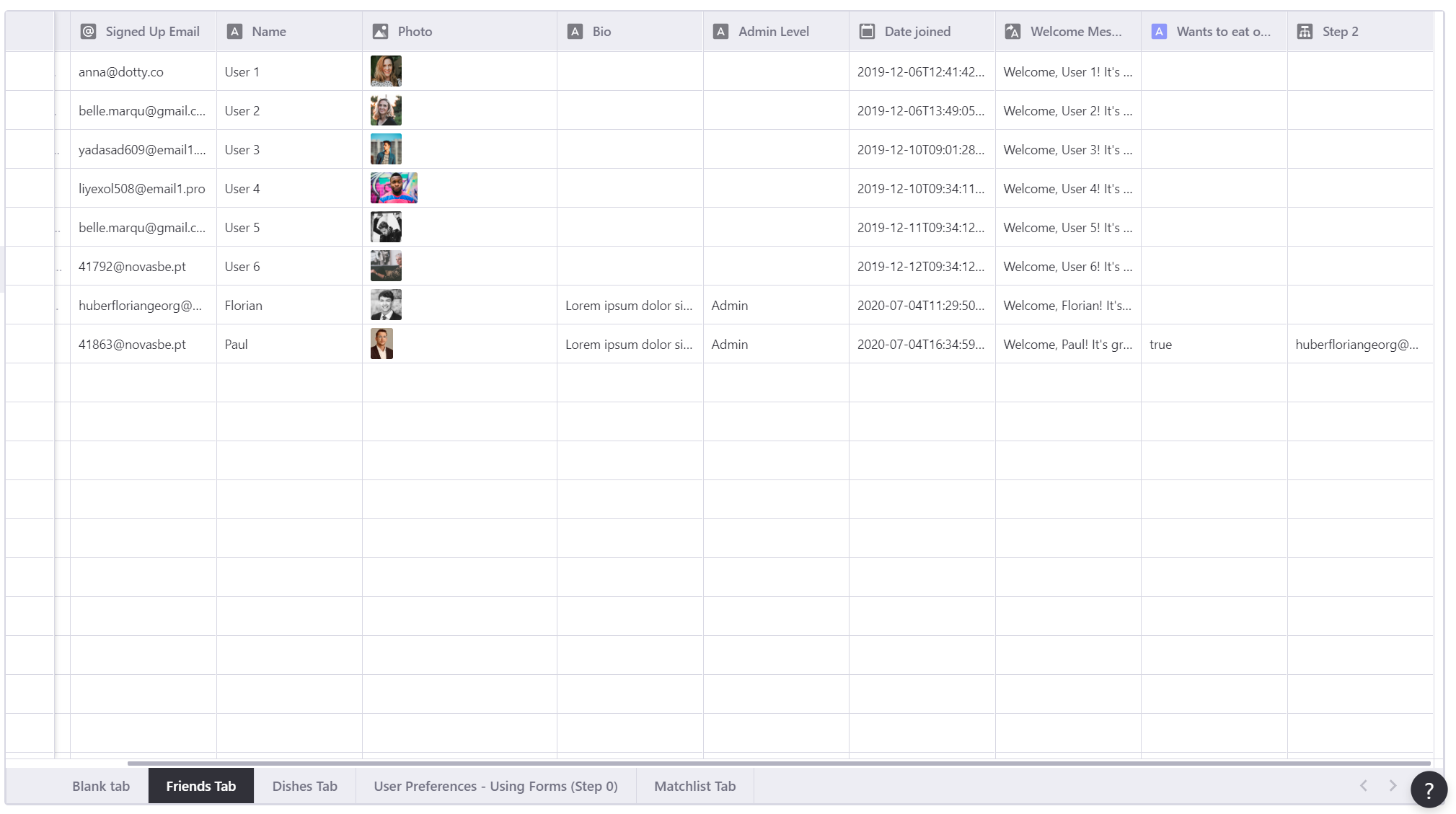Open the help question mark button
Image resolution: width=1456 pixels, height=814 pixels.
click(x=1428, y=789)
